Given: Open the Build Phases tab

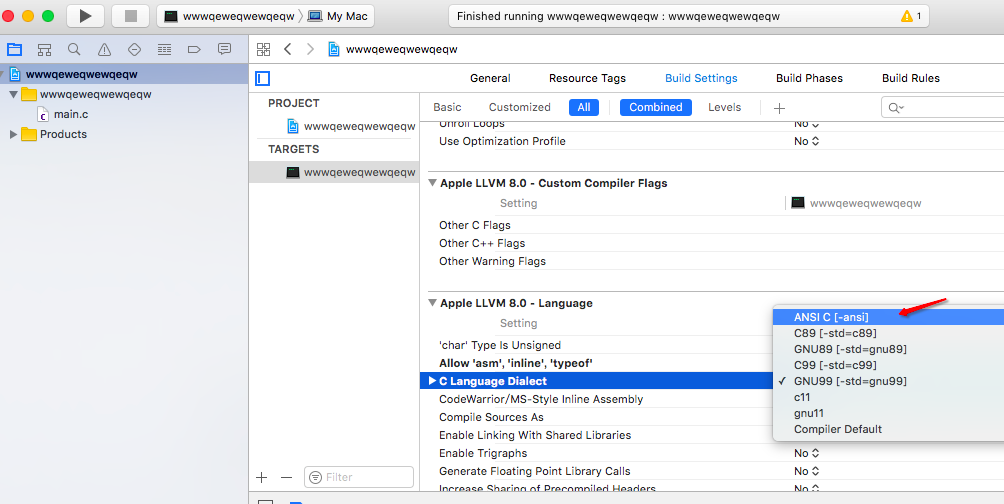Looking at the screenshot, I should click(809, 78).
